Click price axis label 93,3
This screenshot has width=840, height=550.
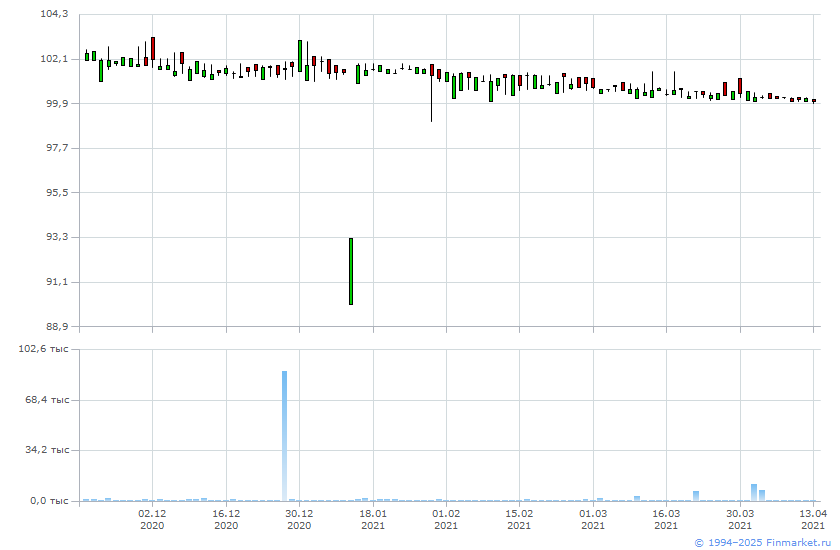[57, 236]
